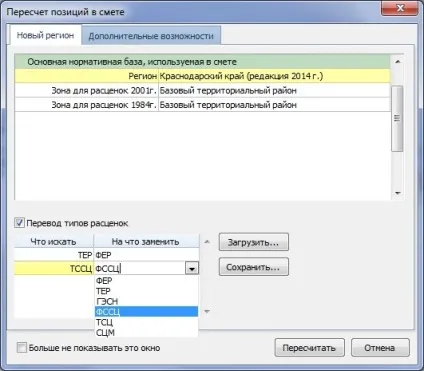This screenshot has width=424, height=371.
Task: Choose СЦМ from the dropdown list
Action: click(x=146, y=333)
